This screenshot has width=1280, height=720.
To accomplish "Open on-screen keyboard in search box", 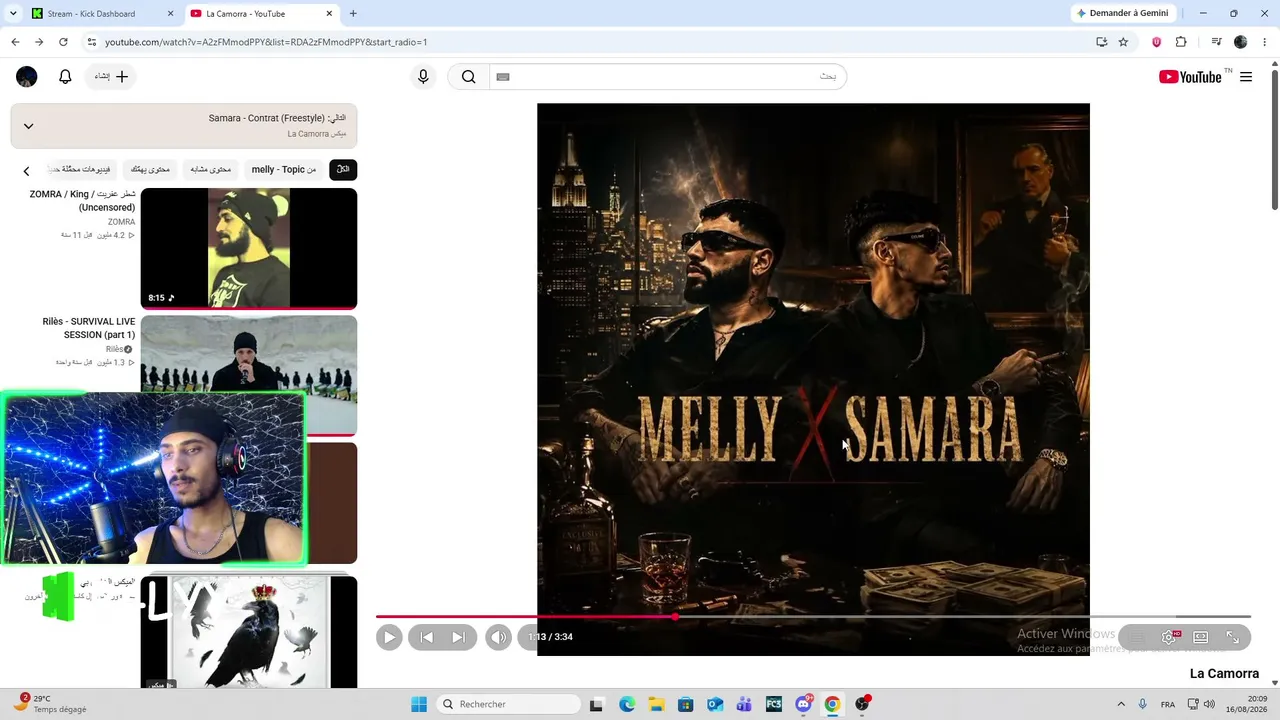I will click(503, 77).
